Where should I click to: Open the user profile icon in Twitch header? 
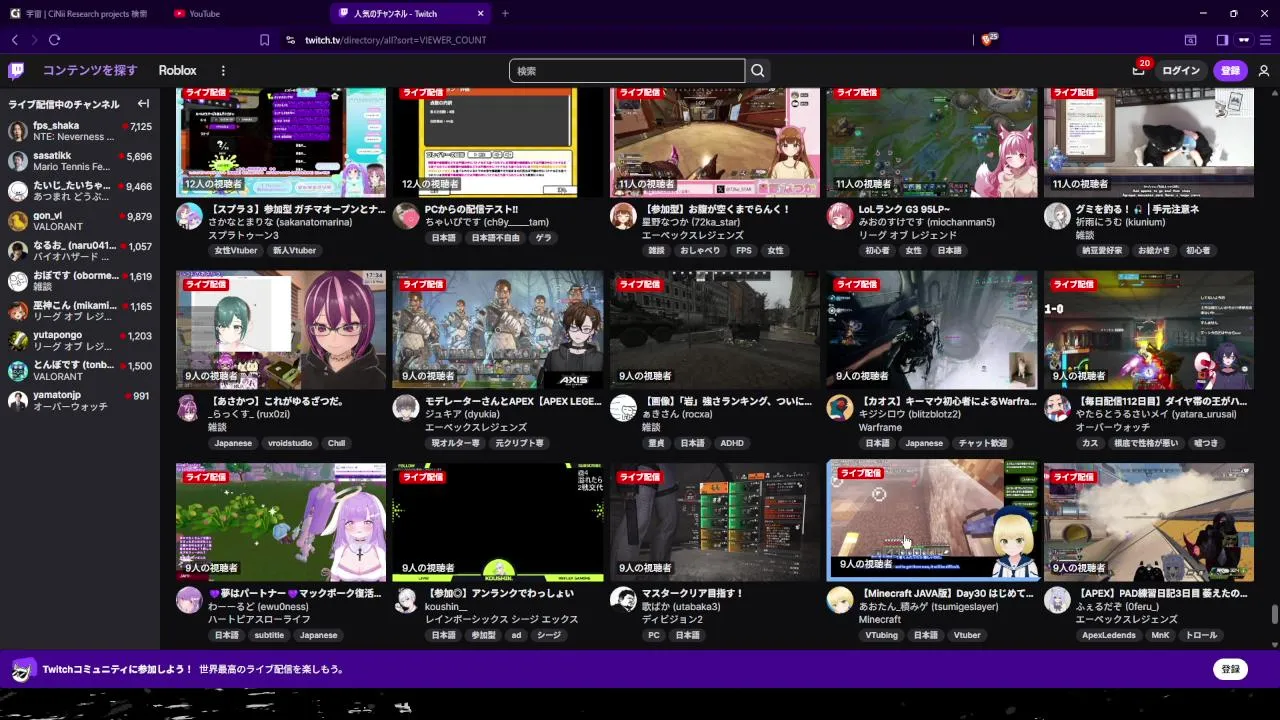(1264, 71)
